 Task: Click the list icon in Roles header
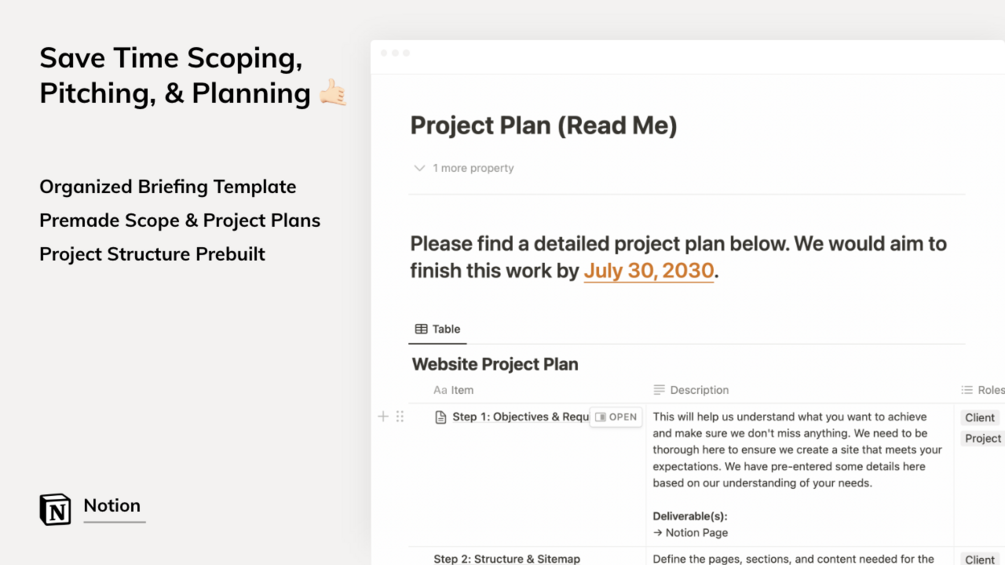tap(967, 390)
